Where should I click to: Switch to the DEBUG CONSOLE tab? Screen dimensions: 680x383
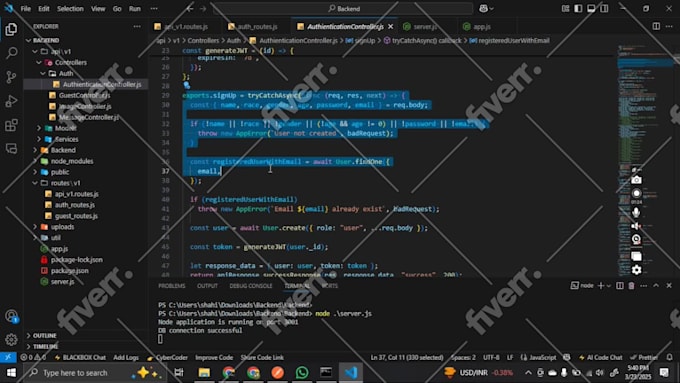[251, 285]
